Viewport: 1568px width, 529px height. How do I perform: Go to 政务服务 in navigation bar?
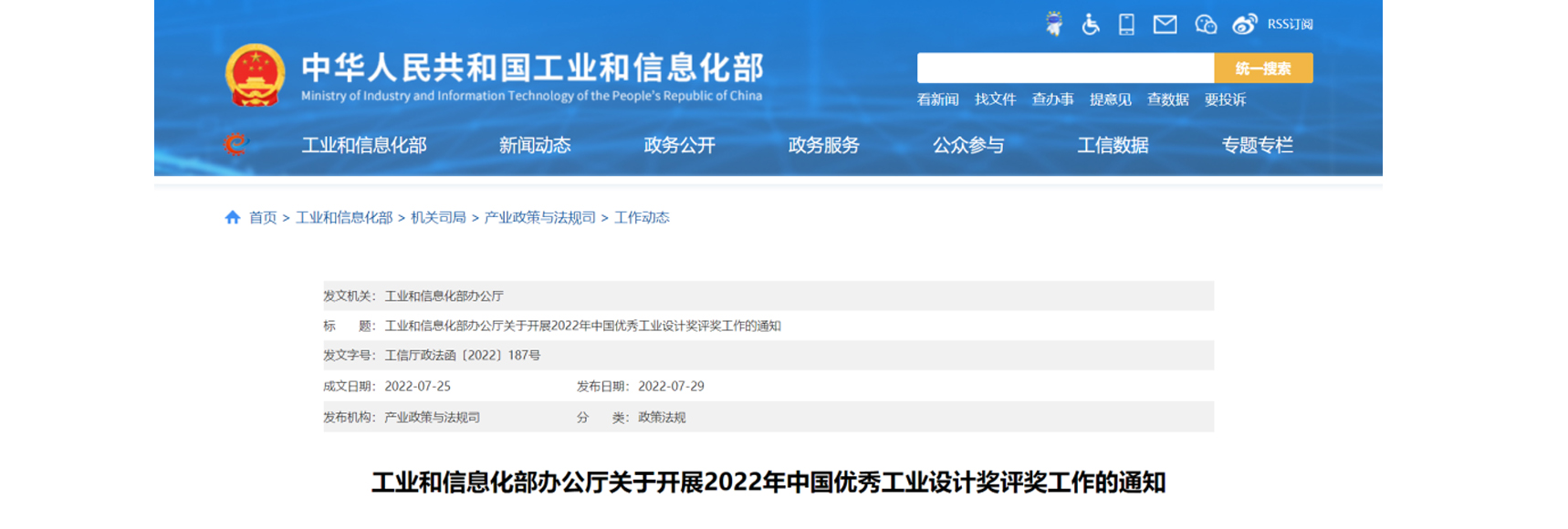[x=823, y=145]
